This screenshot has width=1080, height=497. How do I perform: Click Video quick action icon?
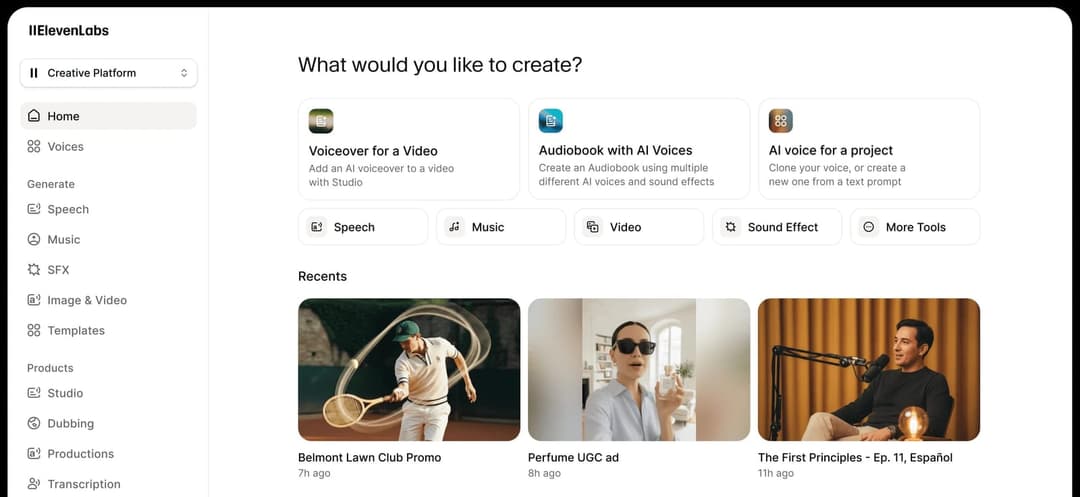(x=592, y=226)
